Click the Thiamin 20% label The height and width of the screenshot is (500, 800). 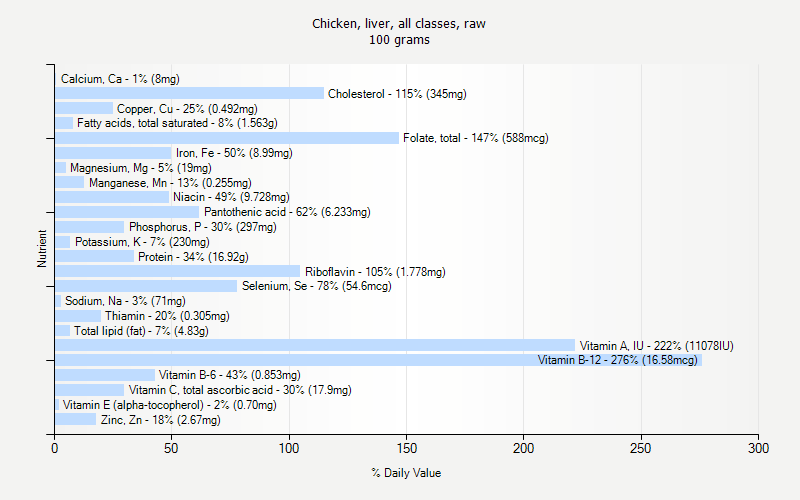[167, 316]
